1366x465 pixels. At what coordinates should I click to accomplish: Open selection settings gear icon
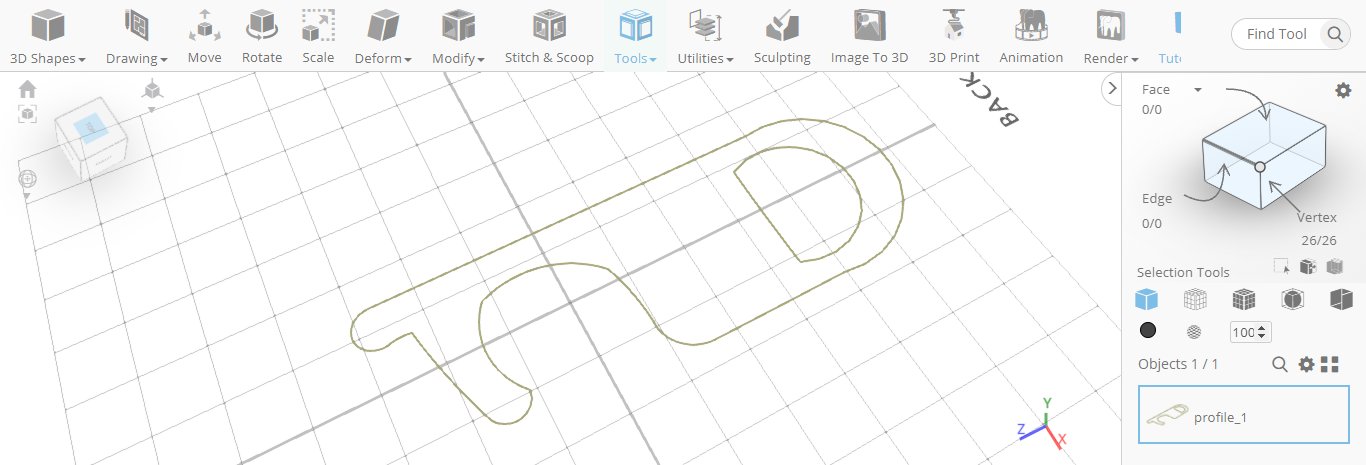1343,90
